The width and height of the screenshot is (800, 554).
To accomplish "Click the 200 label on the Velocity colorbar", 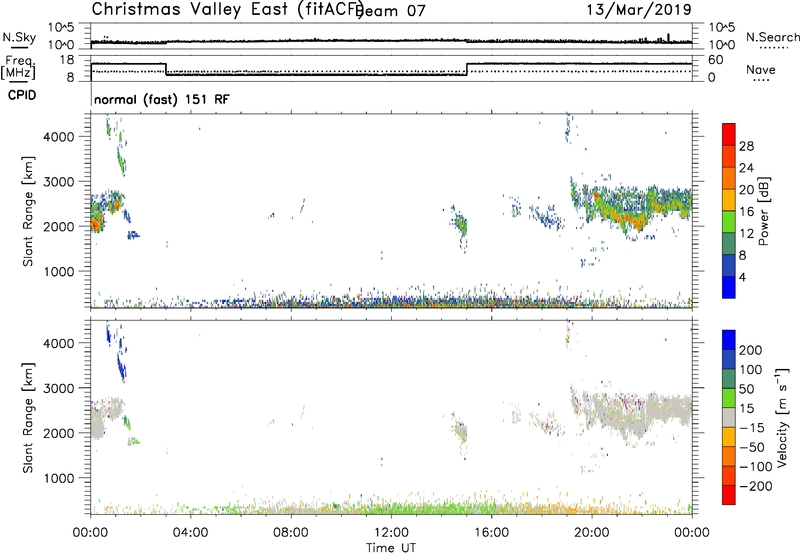I will click(x=751, y=350).
